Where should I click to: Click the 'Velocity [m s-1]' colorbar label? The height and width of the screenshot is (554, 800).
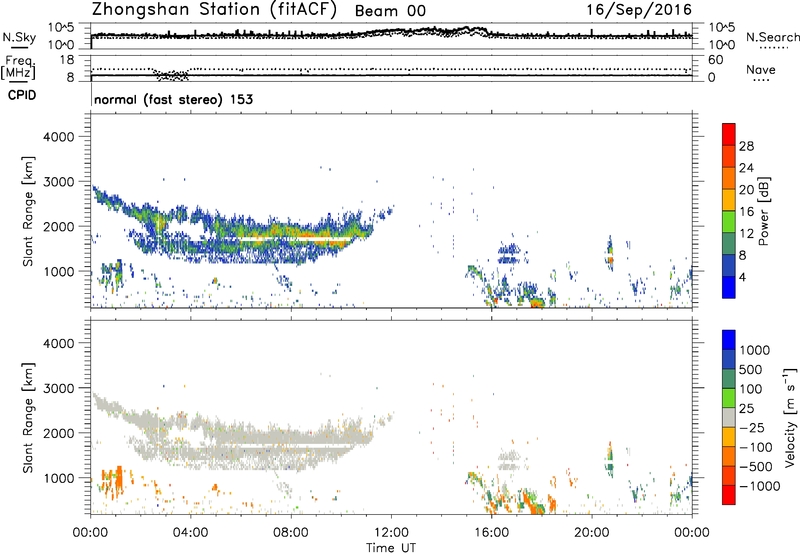(791, 417)
